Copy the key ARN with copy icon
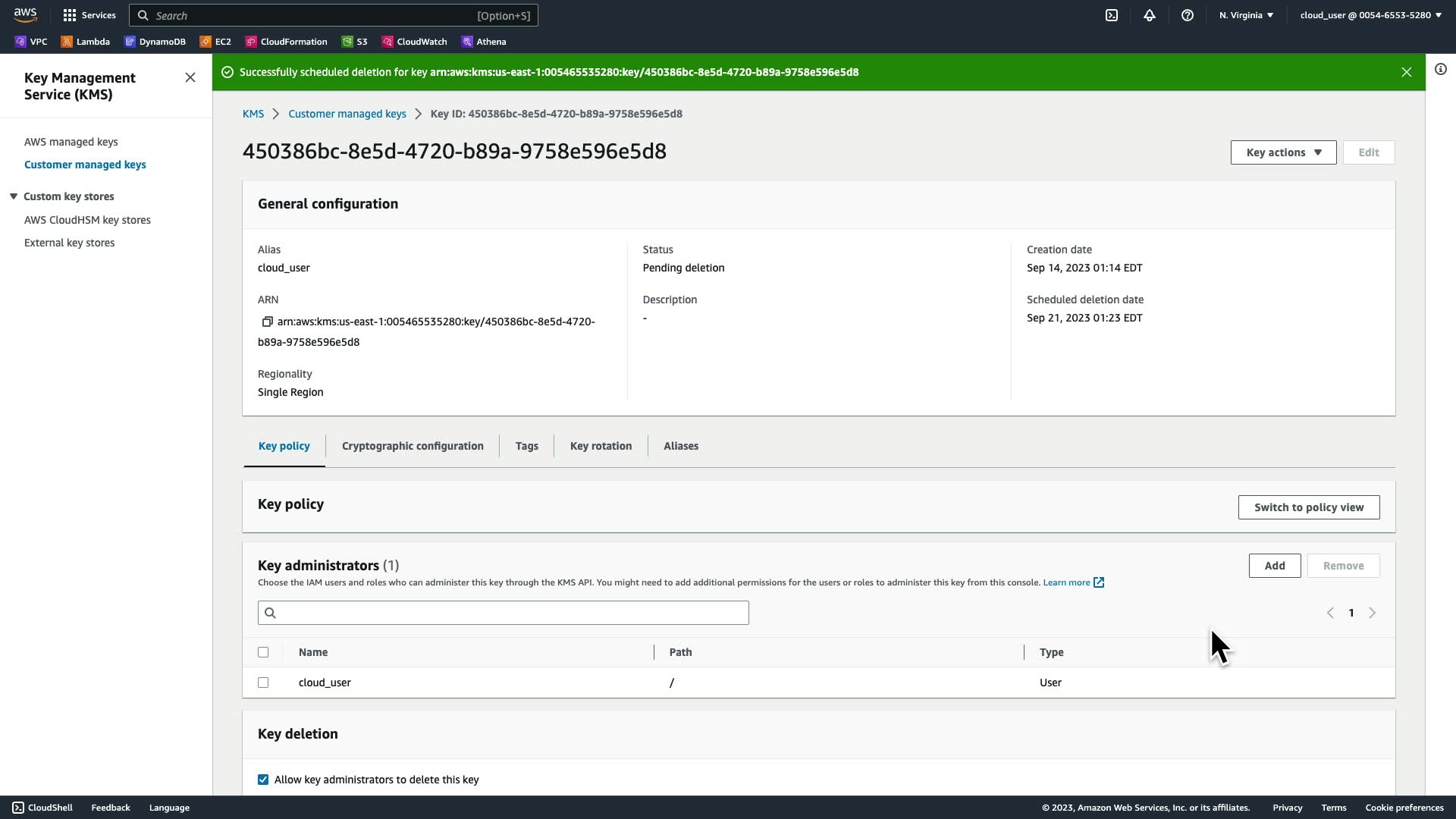This screenshot has width=1456, height=819. (267, 322)
